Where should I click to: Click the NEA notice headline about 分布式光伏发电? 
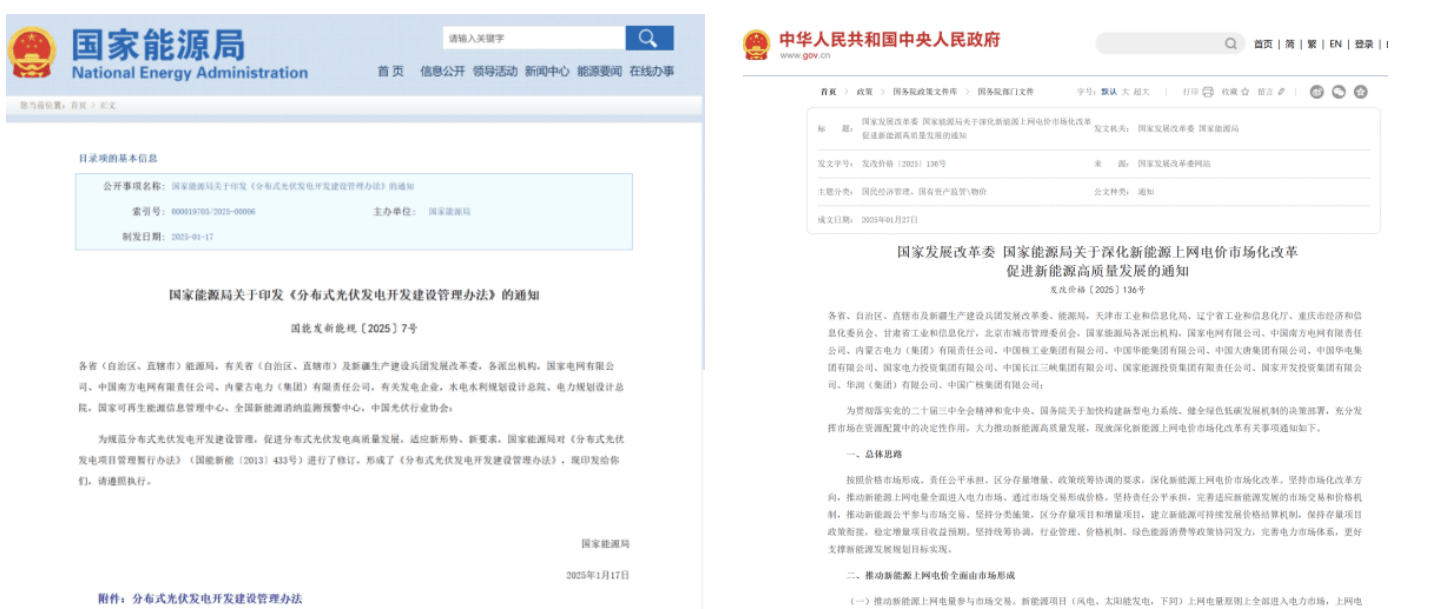coord(354,295)
